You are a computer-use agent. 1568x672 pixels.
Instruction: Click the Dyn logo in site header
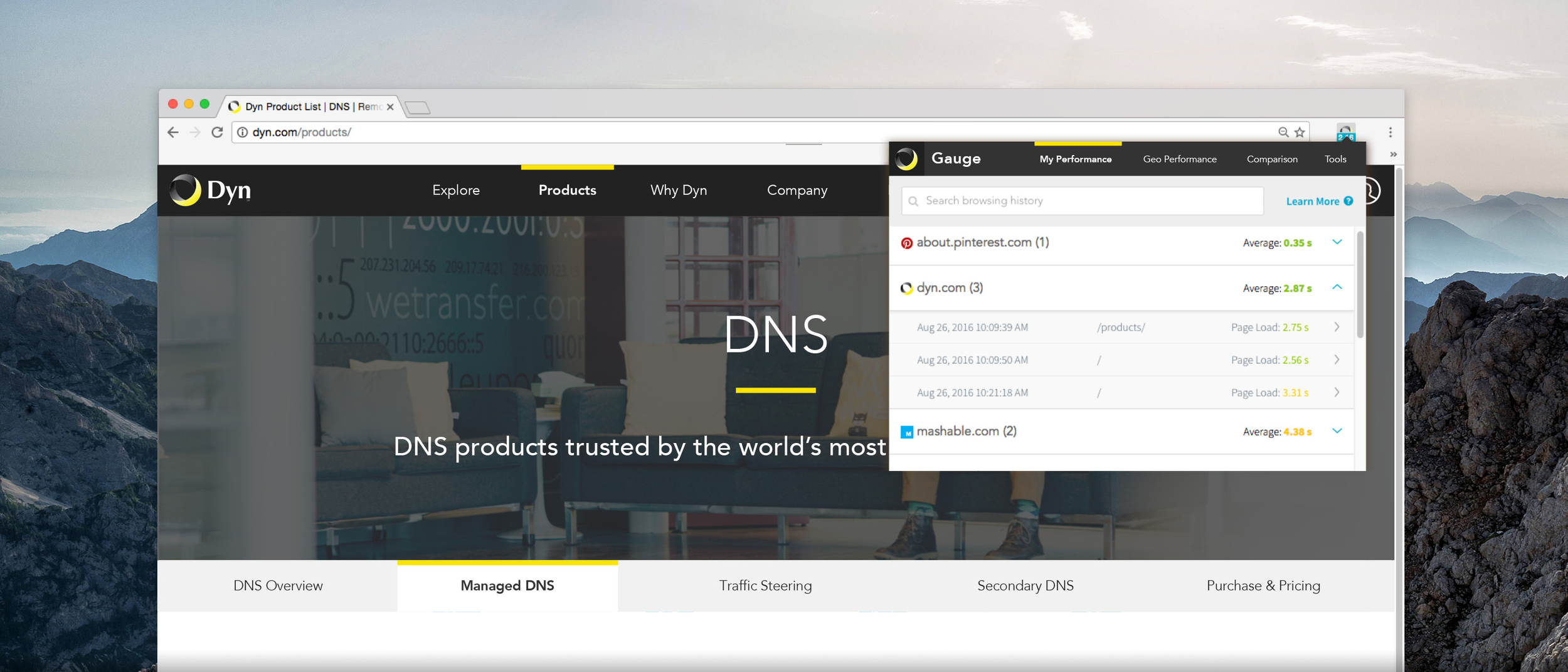(210, 190)
